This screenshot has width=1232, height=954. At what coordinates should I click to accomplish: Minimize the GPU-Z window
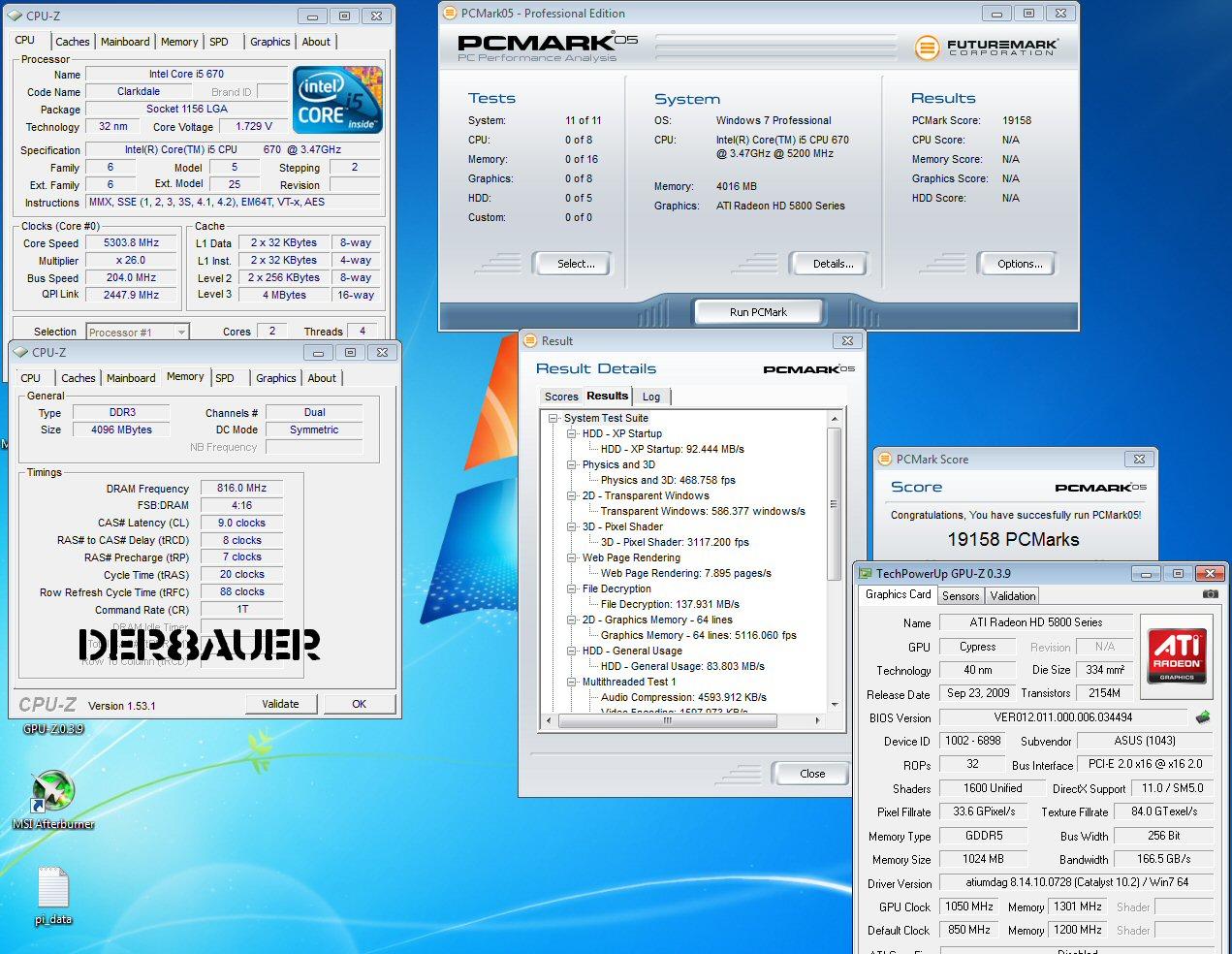pyautogui.click(x=1145, y=573)
